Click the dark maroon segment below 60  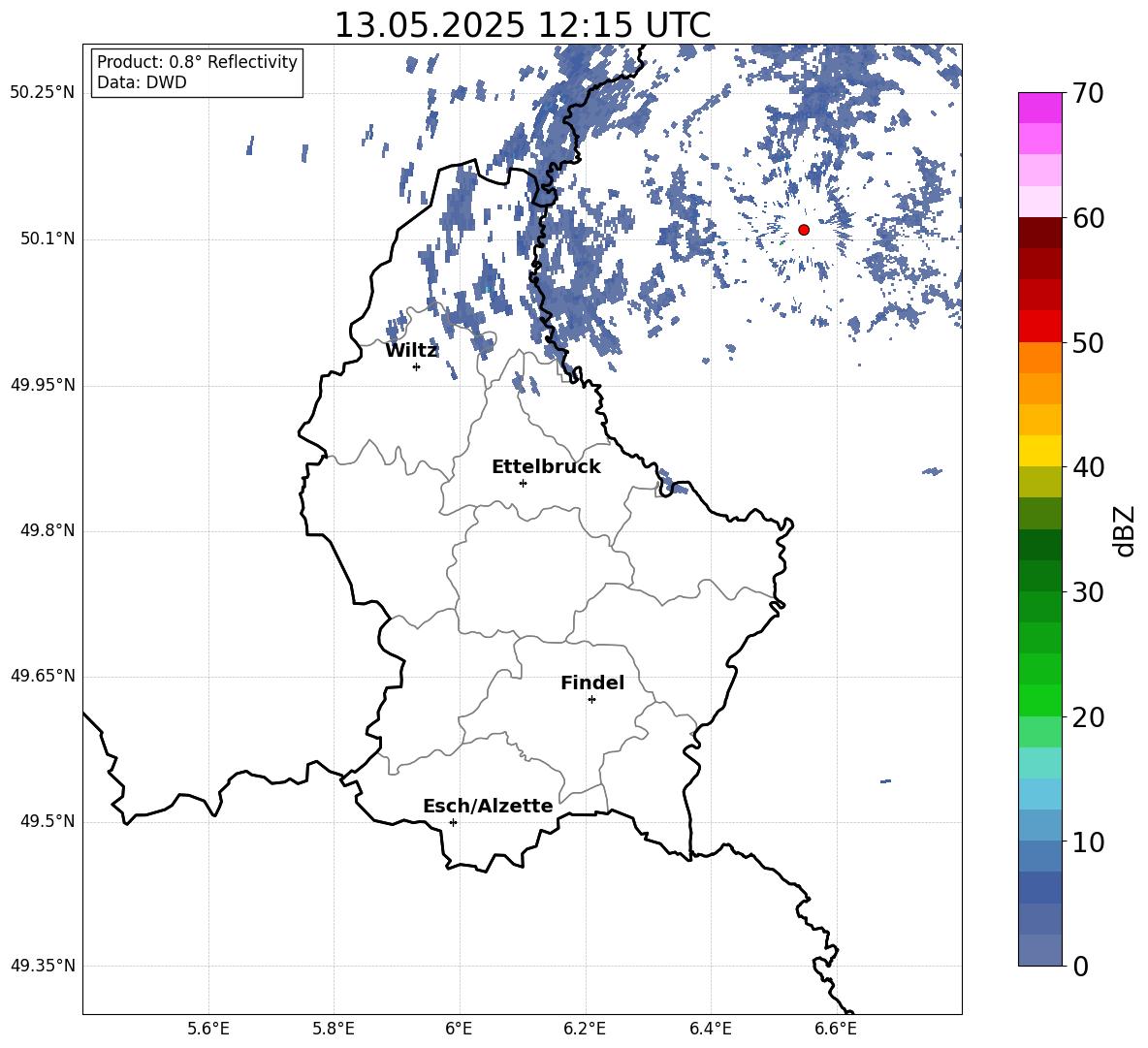click(1040, 233)
